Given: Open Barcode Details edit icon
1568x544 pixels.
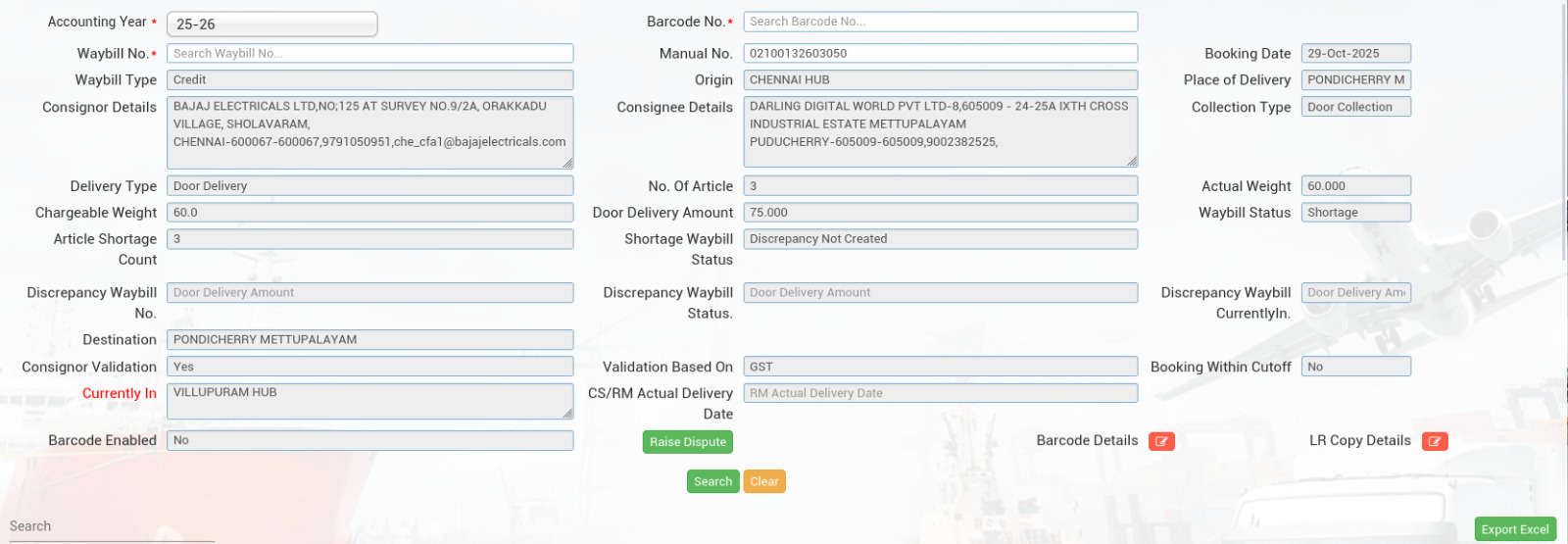Looking at the screenshot, I should click(x=1161, y=441).
